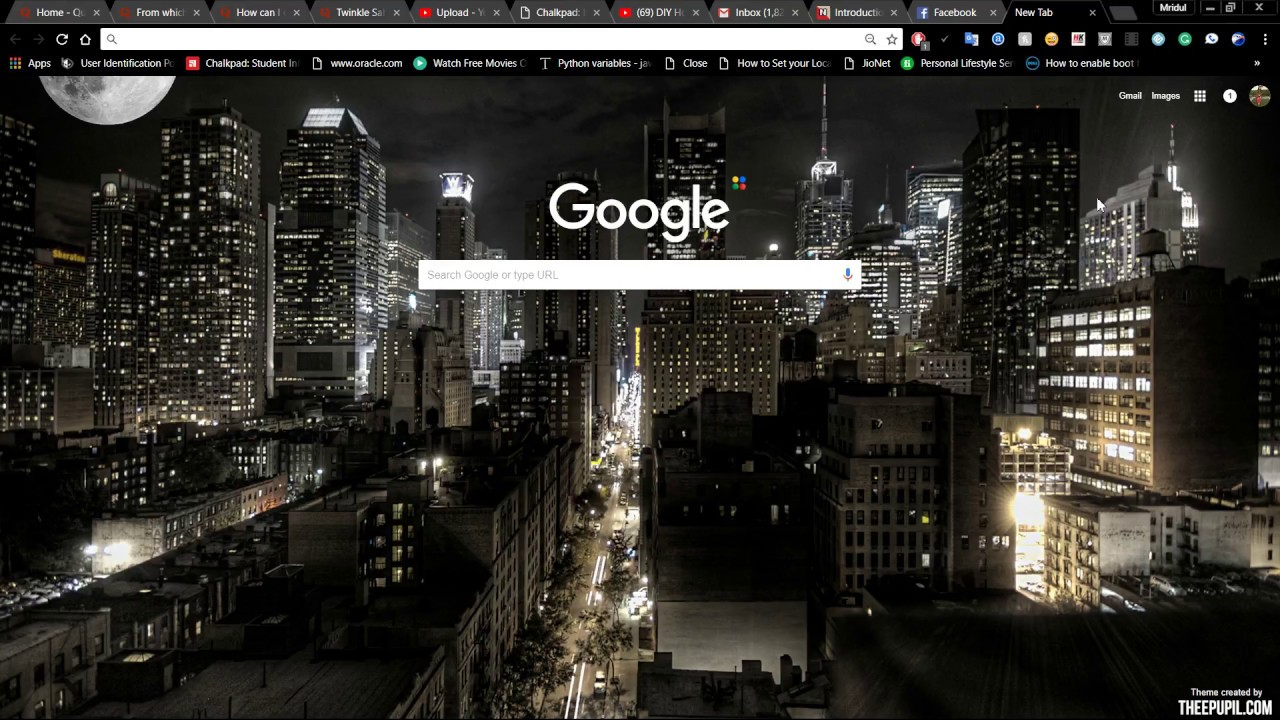Screen dimensions: 1280x720
Task: Switch to the Gmail Inbox tab
Action: point(757,13)
